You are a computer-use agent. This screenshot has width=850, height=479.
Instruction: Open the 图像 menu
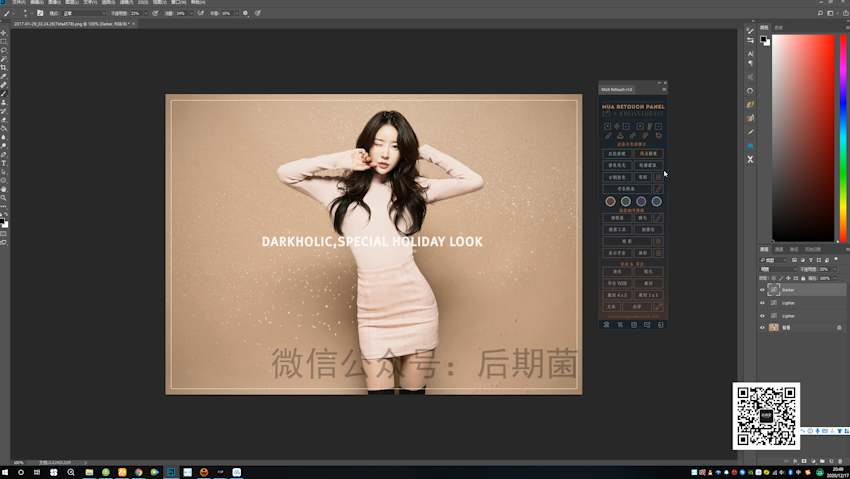54,2
